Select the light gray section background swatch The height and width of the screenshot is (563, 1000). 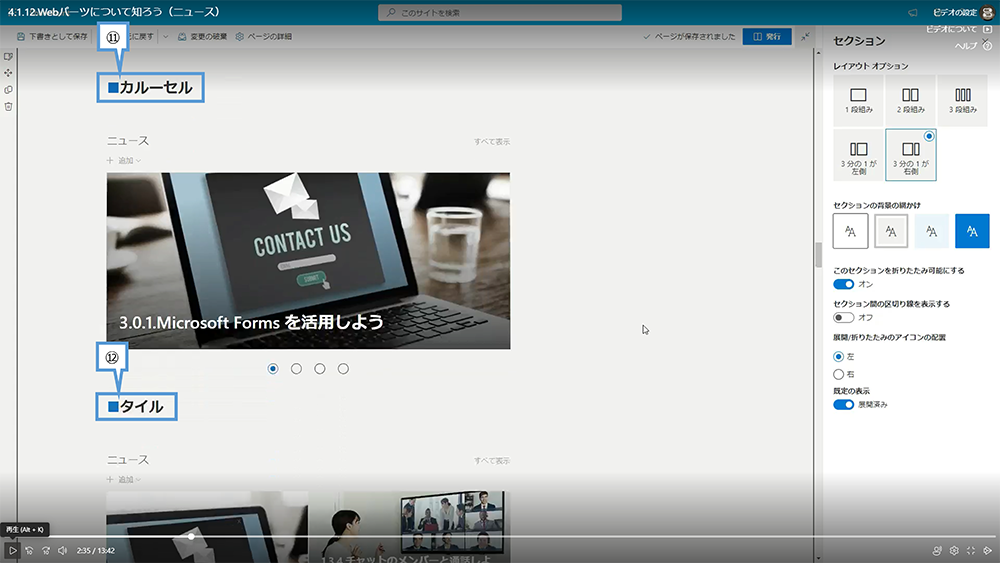point(891,231)
